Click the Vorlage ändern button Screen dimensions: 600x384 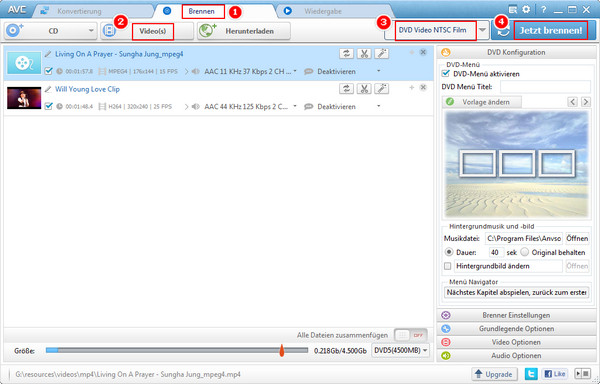[x=482, y=102]
